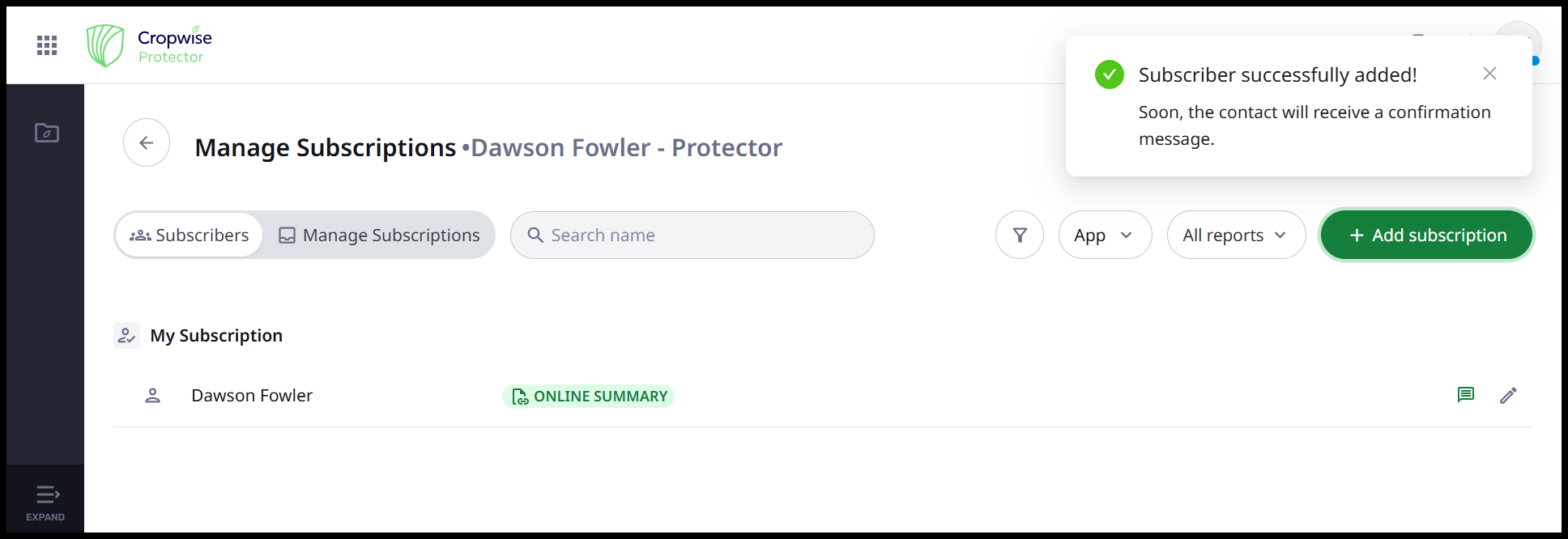Click the Cropwise Protector logo

pyautogui.click(x=150, y=45)
